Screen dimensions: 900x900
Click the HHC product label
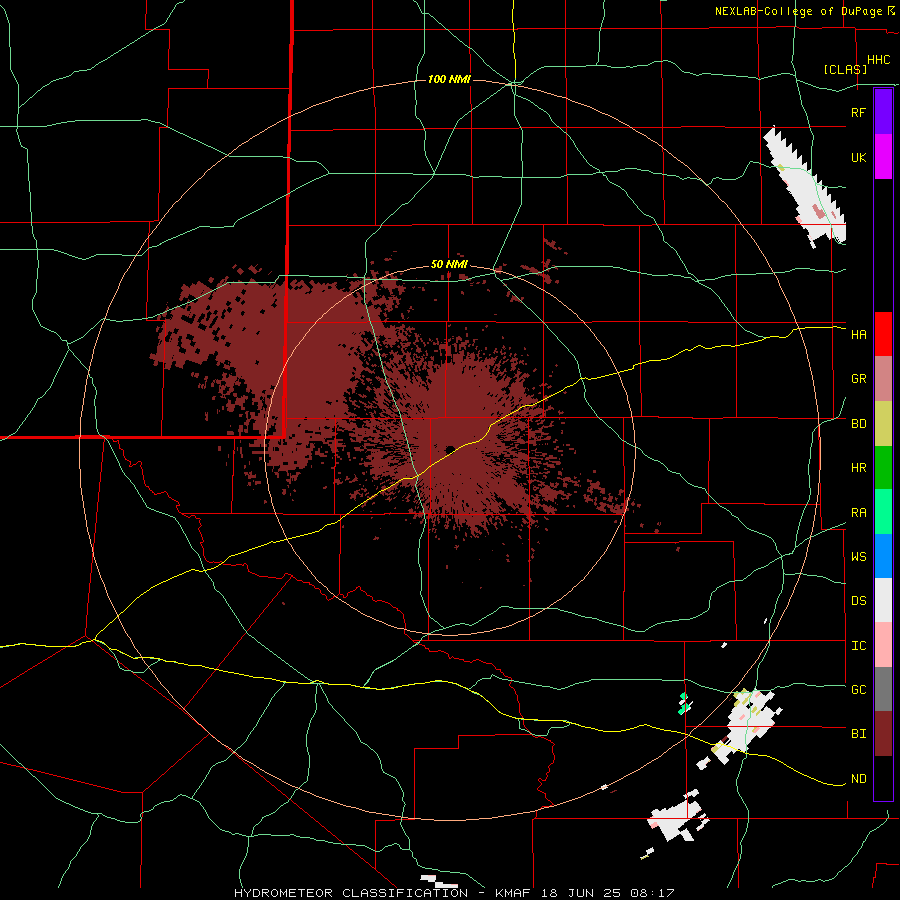click(x=879, y=60)
